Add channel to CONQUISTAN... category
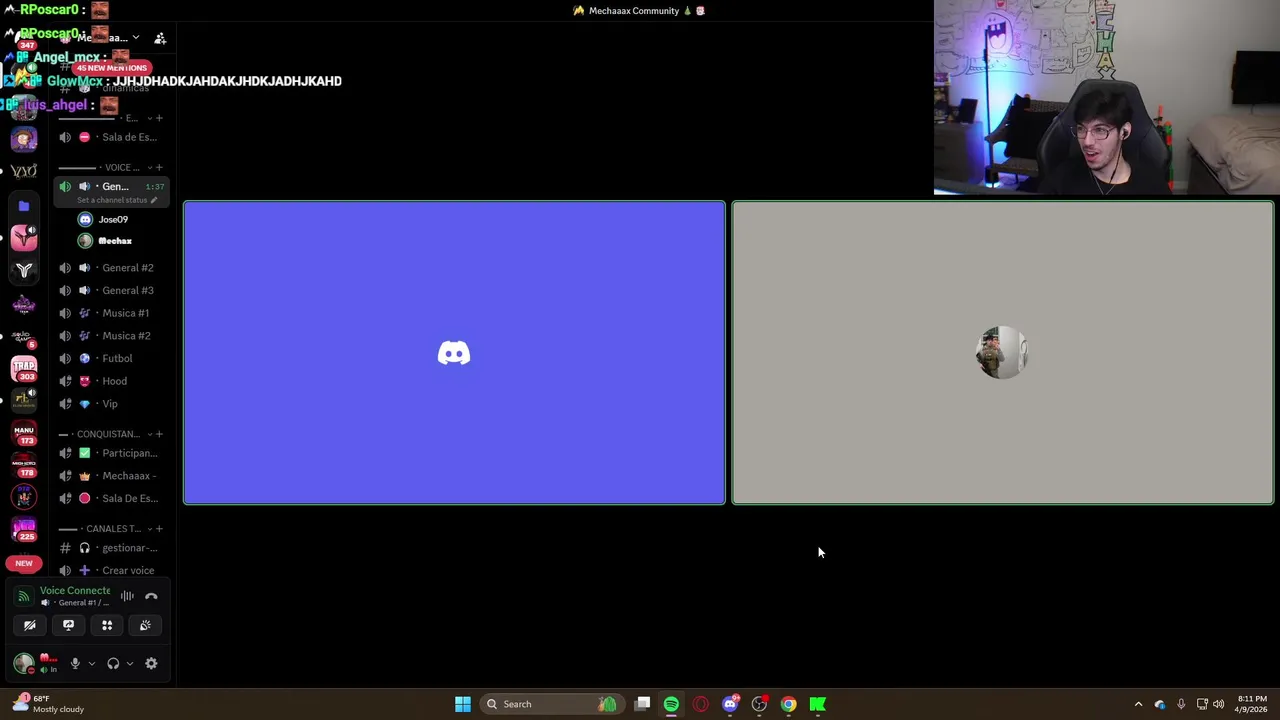Screen dimensions: 1280x720 (x=159, y=434)
